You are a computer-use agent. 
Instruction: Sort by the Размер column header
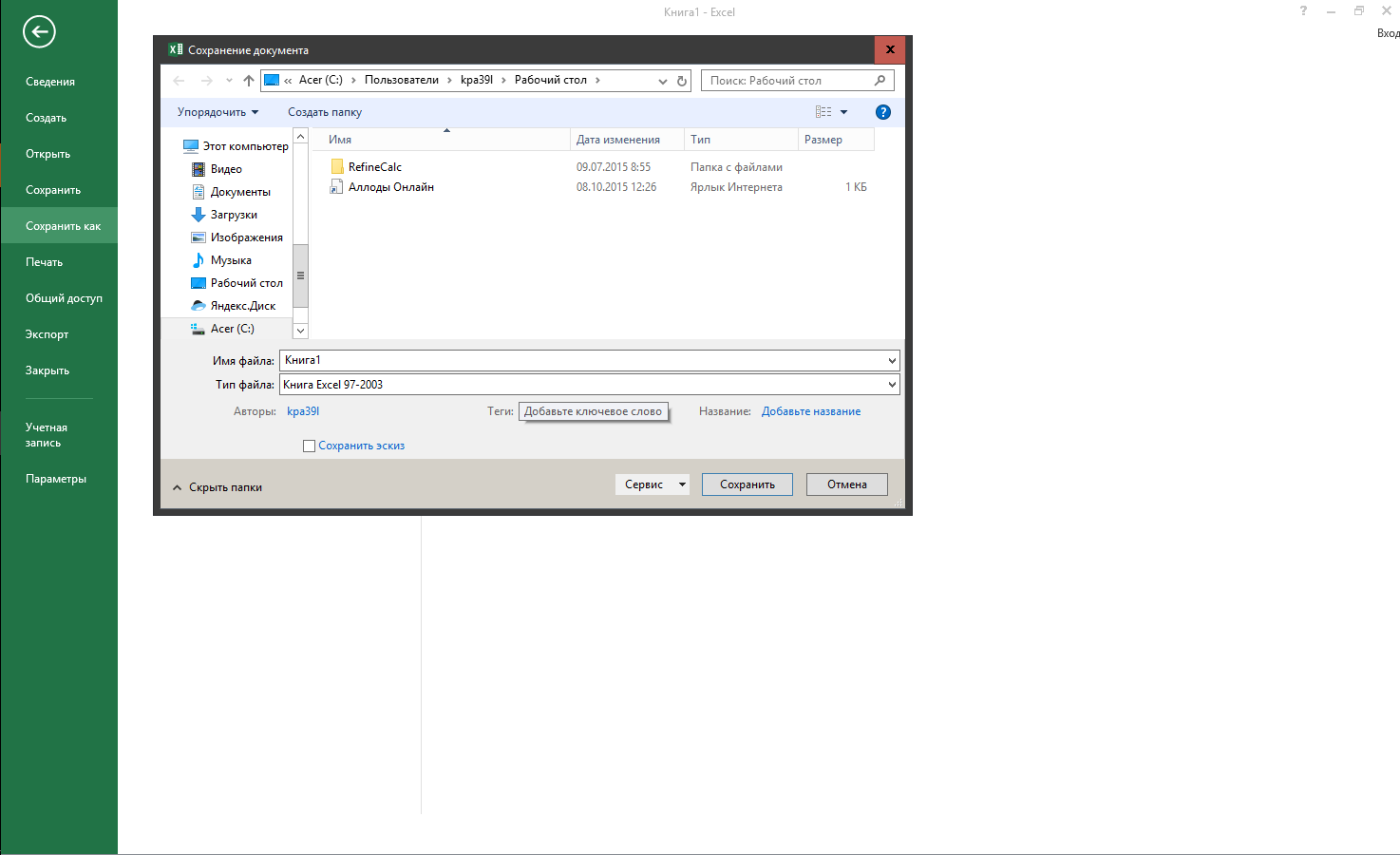click(x=837, y=140)
